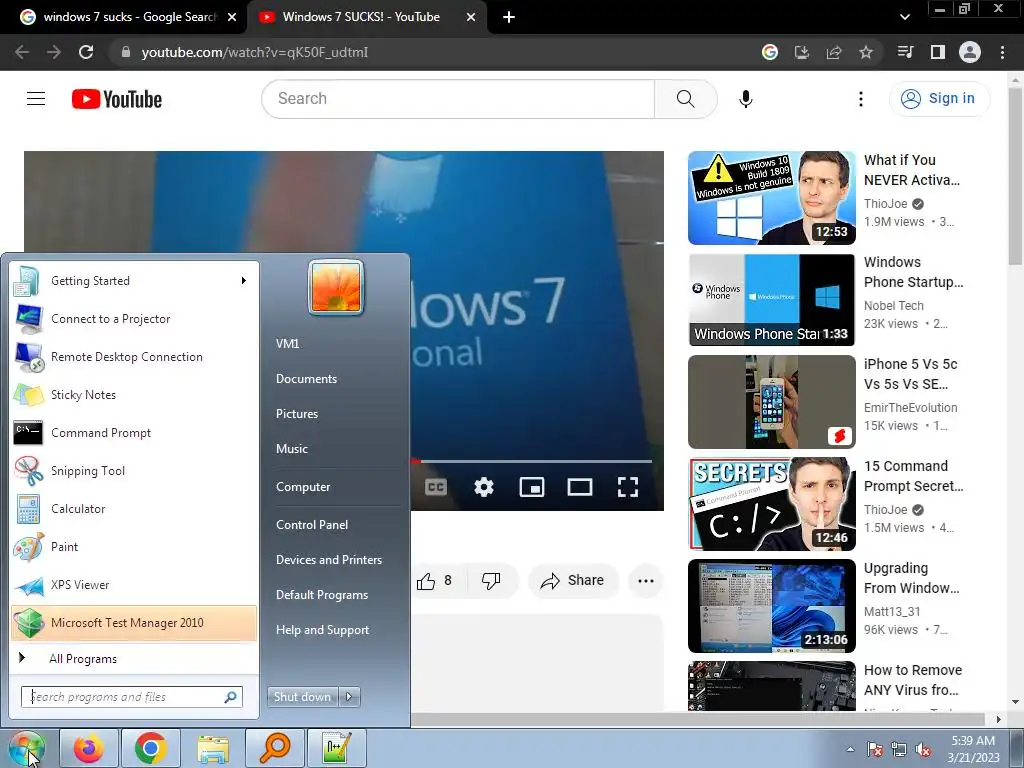
Task: Open the YouTube guide hamburger menu
Action: click(x=36, y=99)
